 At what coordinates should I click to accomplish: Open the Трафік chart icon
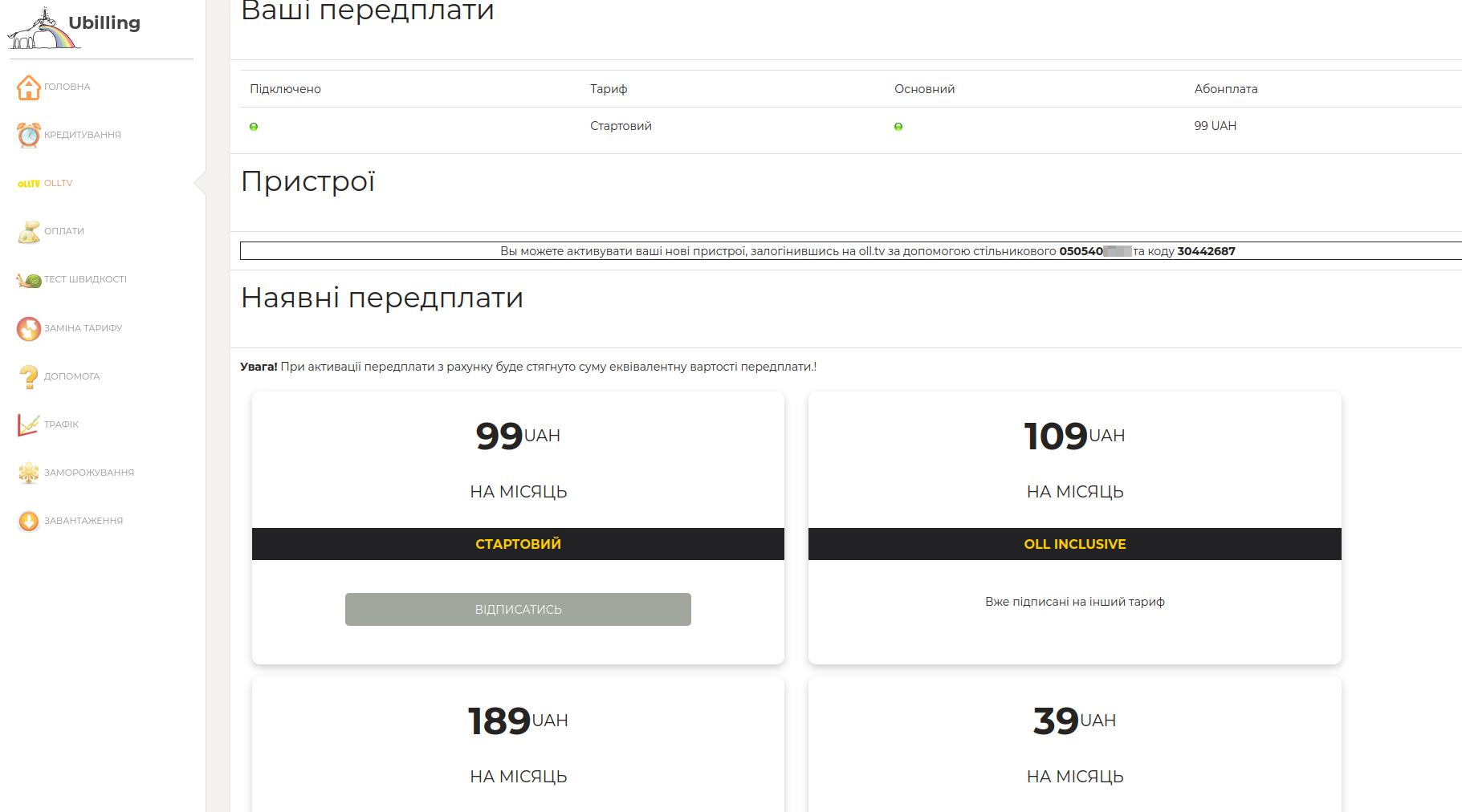(x=29, y=424)
